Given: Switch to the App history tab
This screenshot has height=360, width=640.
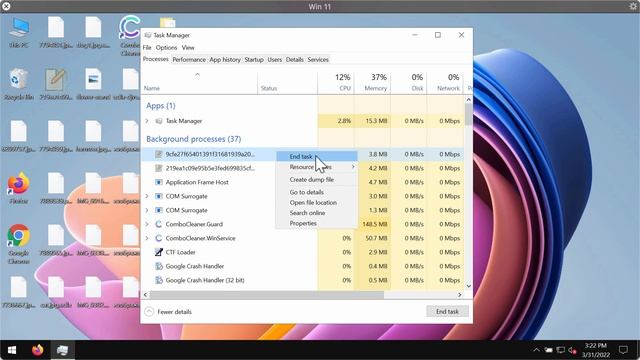Looking at the screenshot, I should coord(225,60).
